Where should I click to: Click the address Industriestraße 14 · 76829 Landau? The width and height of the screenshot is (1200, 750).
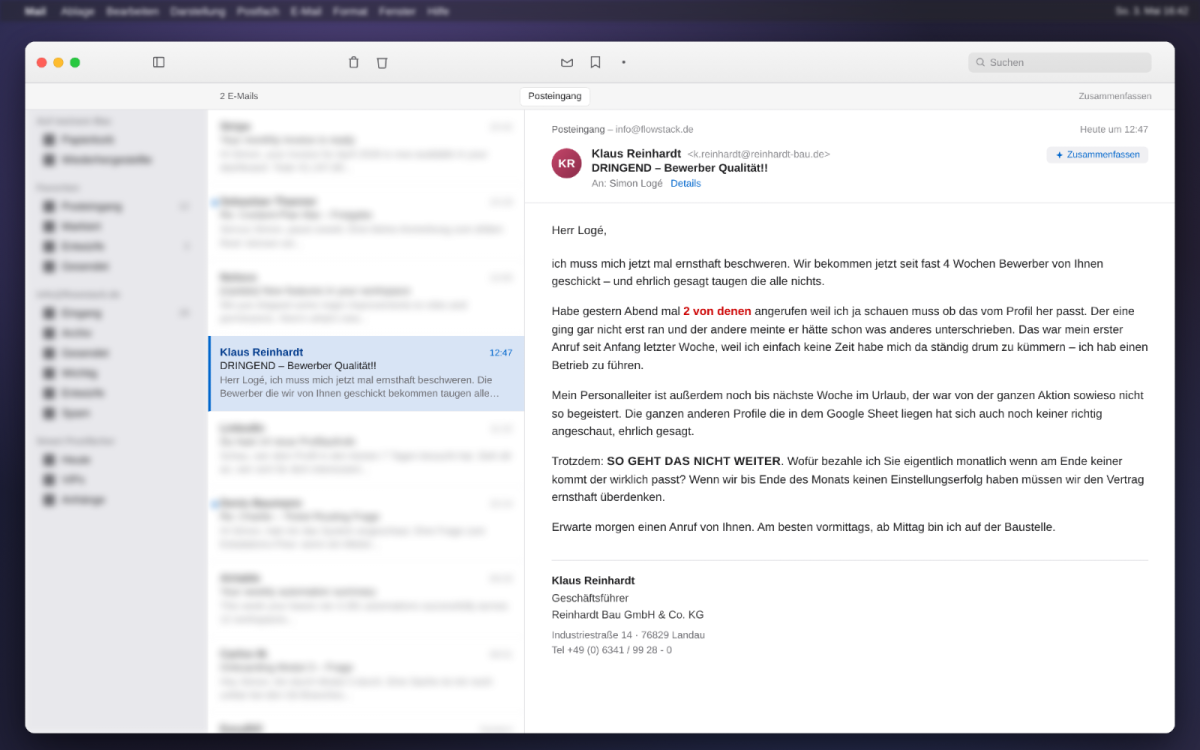[628, 635]
